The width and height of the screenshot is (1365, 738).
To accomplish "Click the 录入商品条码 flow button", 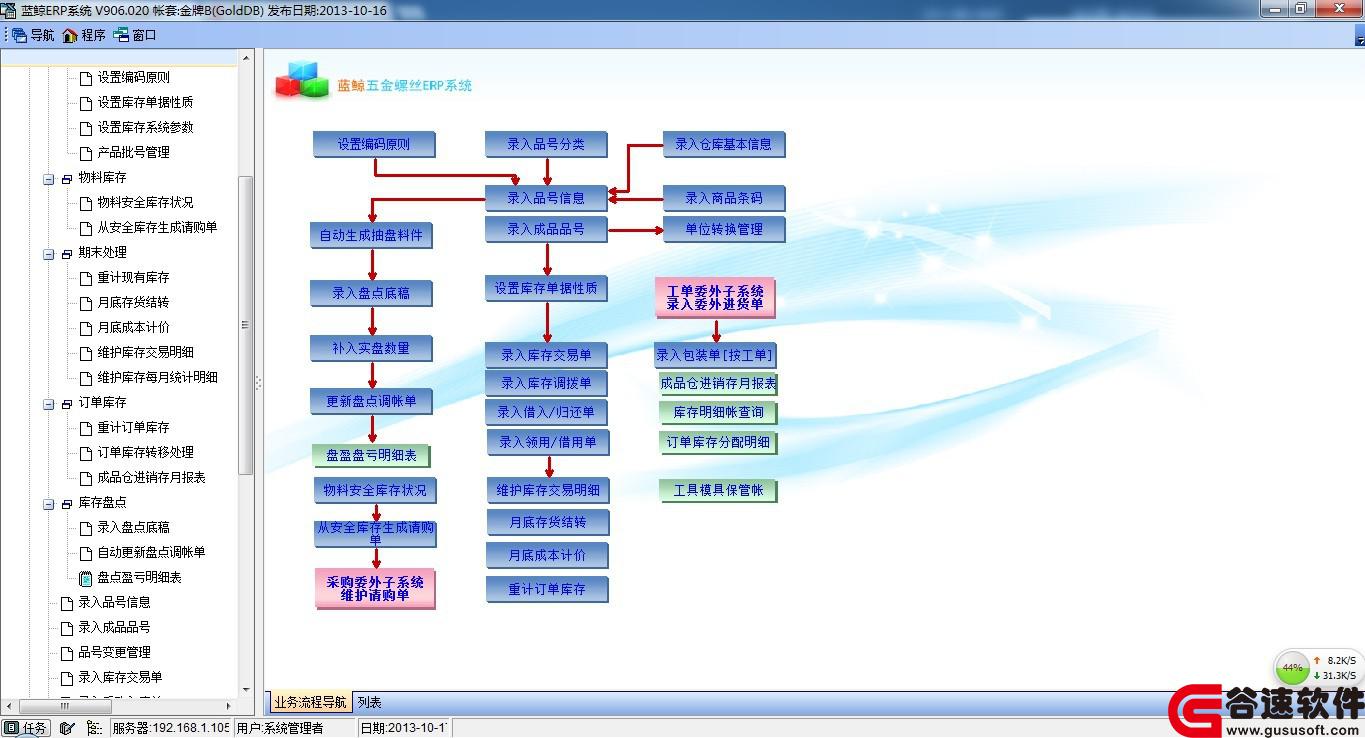I will [x=724, y=198].
